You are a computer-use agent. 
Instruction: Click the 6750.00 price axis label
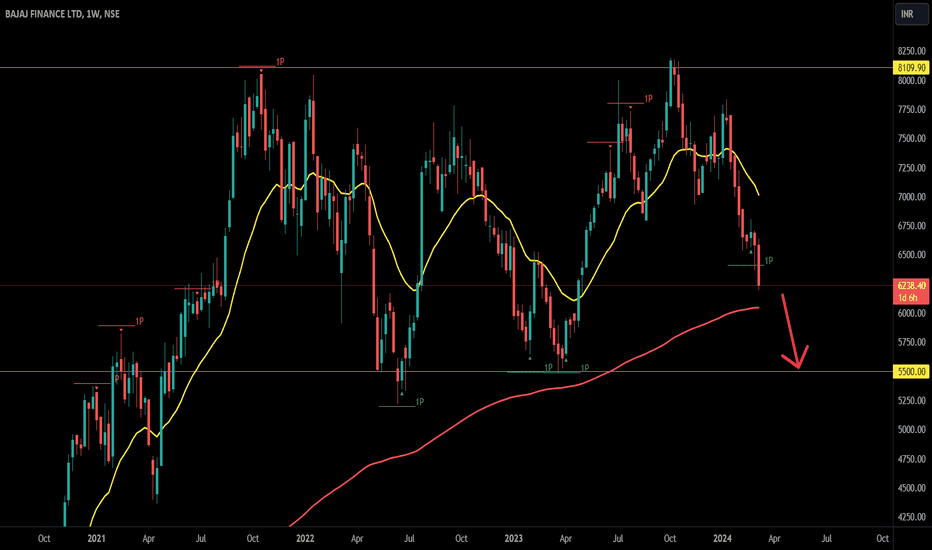pos(912,226)
